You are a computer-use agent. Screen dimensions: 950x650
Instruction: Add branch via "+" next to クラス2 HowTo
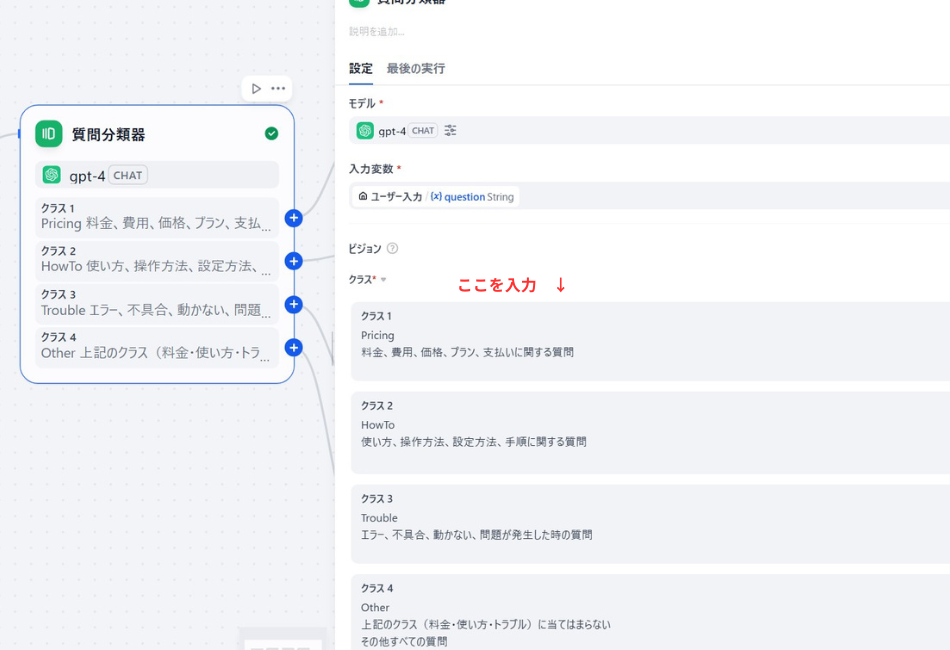(292, 260)
